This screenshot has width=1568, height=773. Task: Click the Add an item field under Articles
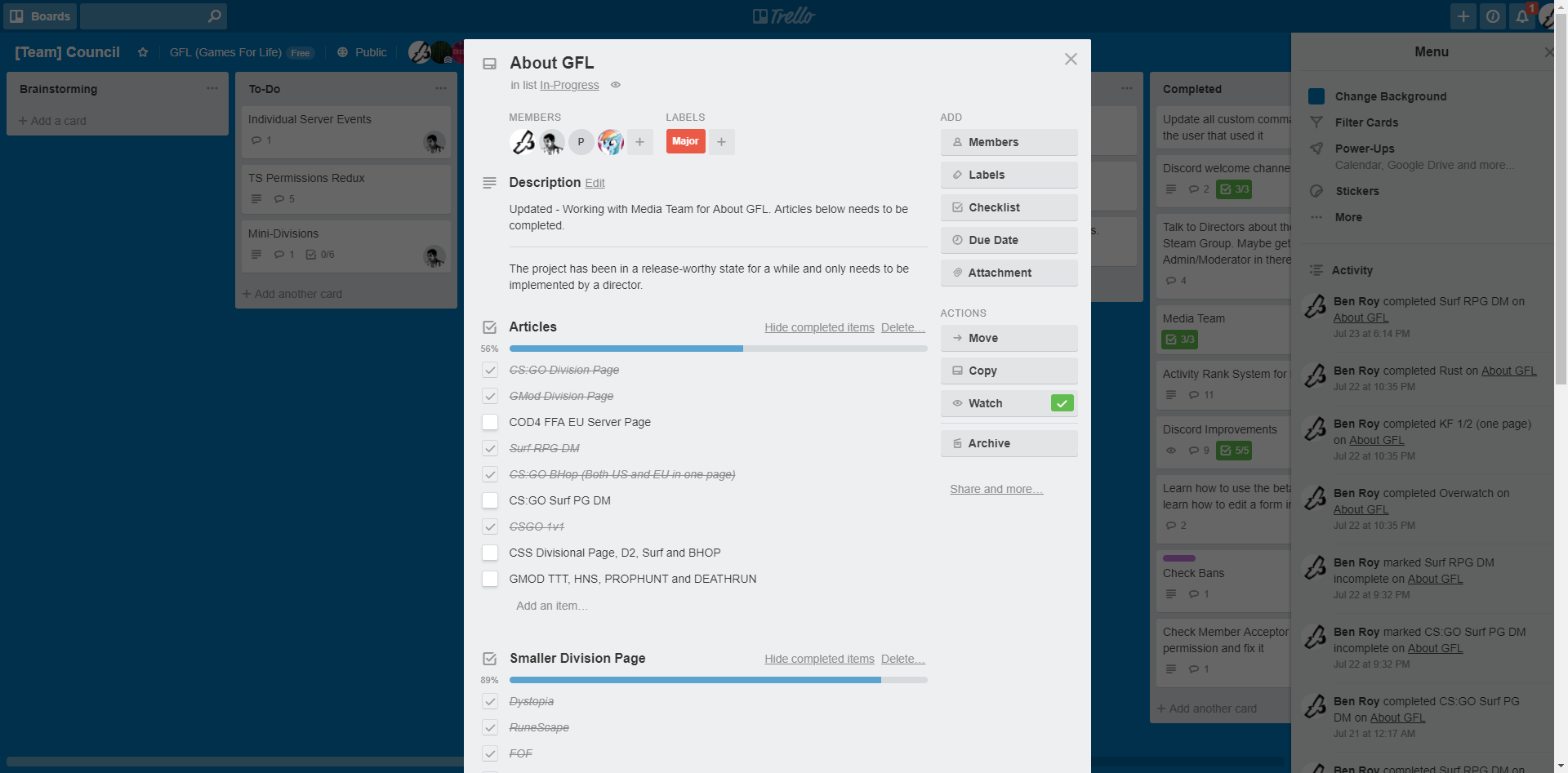coord(552,606)
